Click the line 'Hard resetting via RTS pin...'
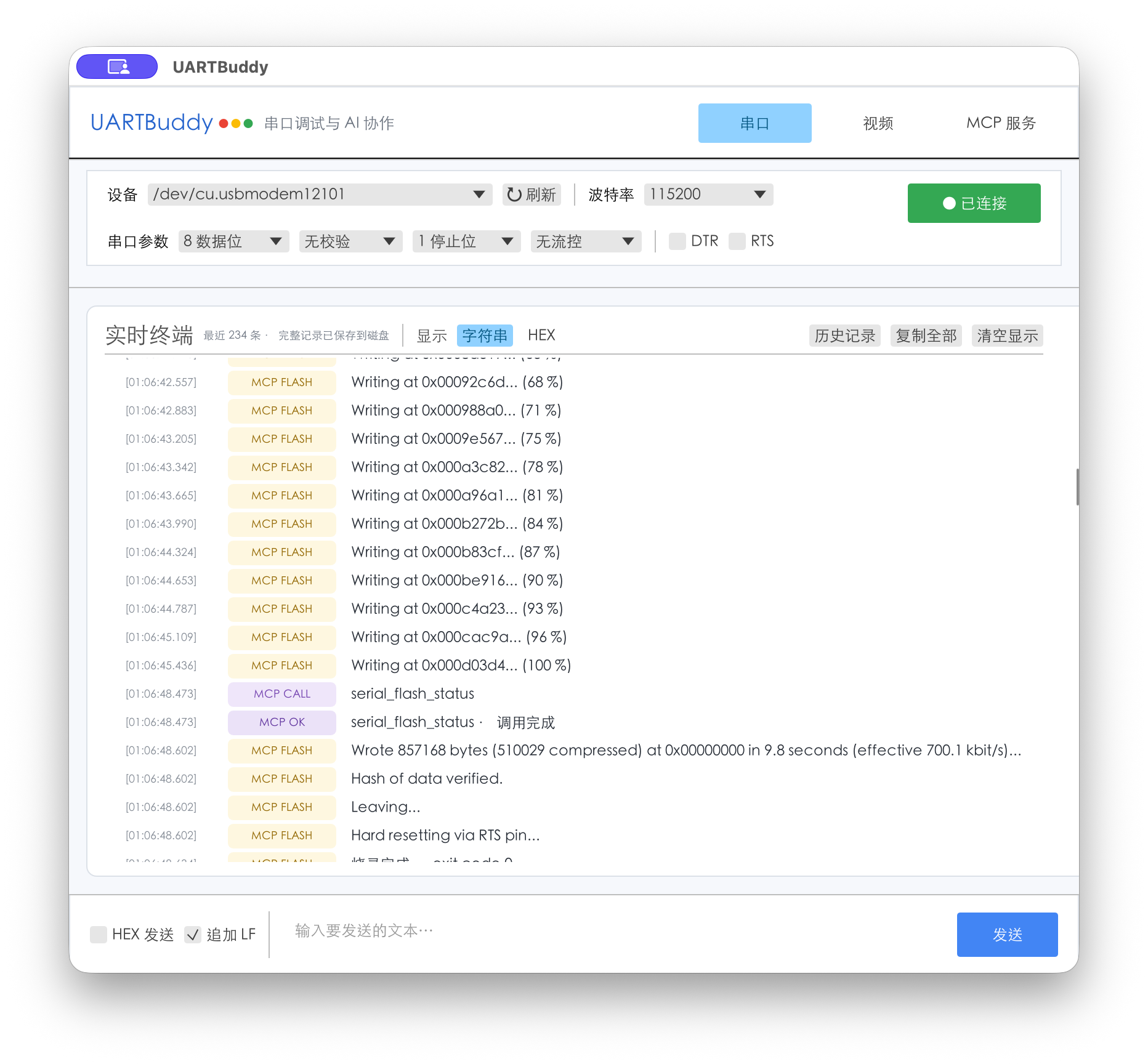 tap(445, 836)
